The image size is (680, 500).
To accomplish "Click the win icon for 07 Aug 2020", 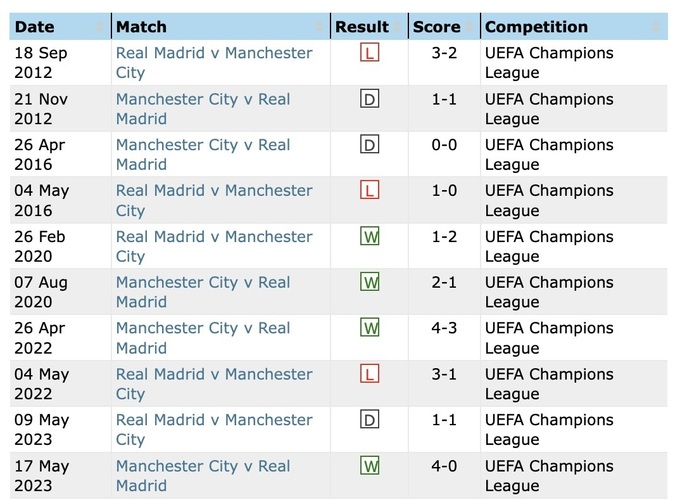I will coord(370,282).
